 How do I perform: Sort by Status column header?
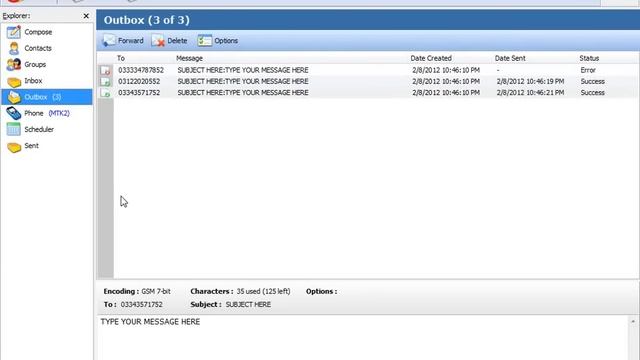[x=589, y=58]
